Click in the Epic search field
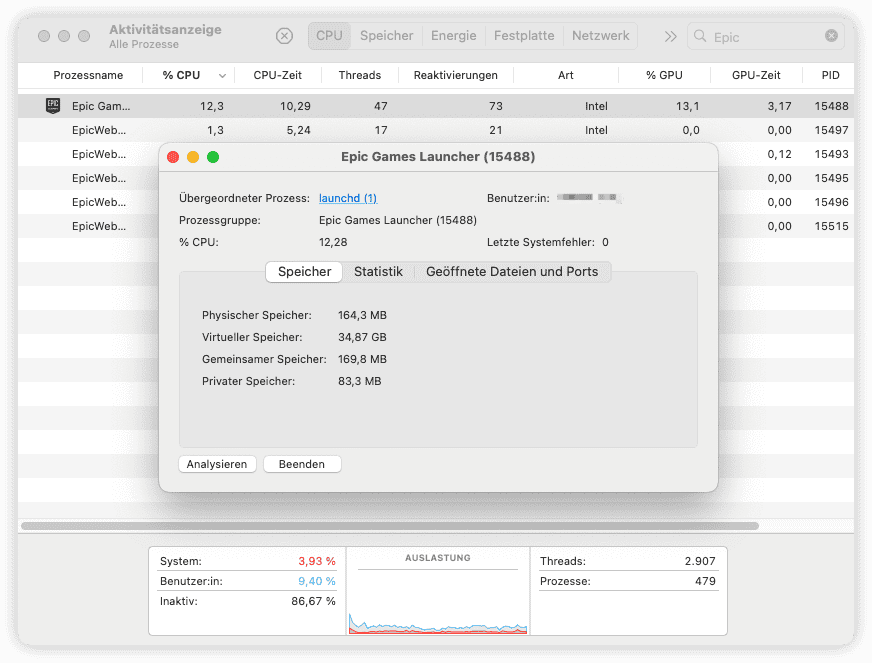 [767, 37]
